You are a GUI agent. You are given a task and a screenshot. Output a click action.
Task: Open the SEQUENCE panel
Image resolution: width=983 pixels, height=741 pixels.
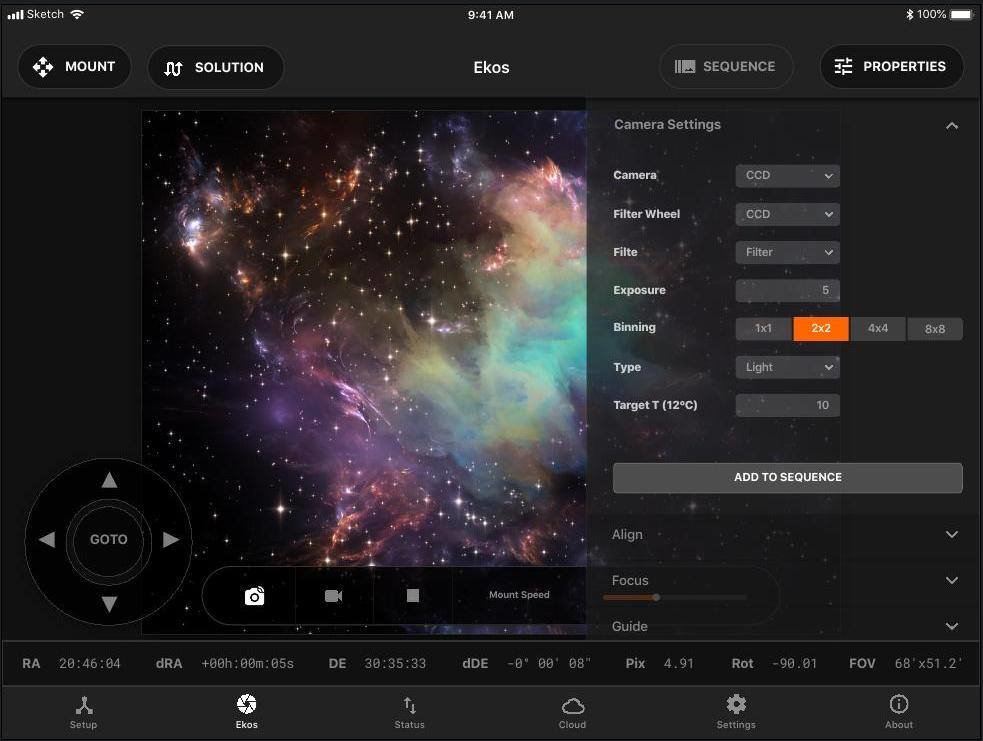pyautogui.click(x=726, y=66)
